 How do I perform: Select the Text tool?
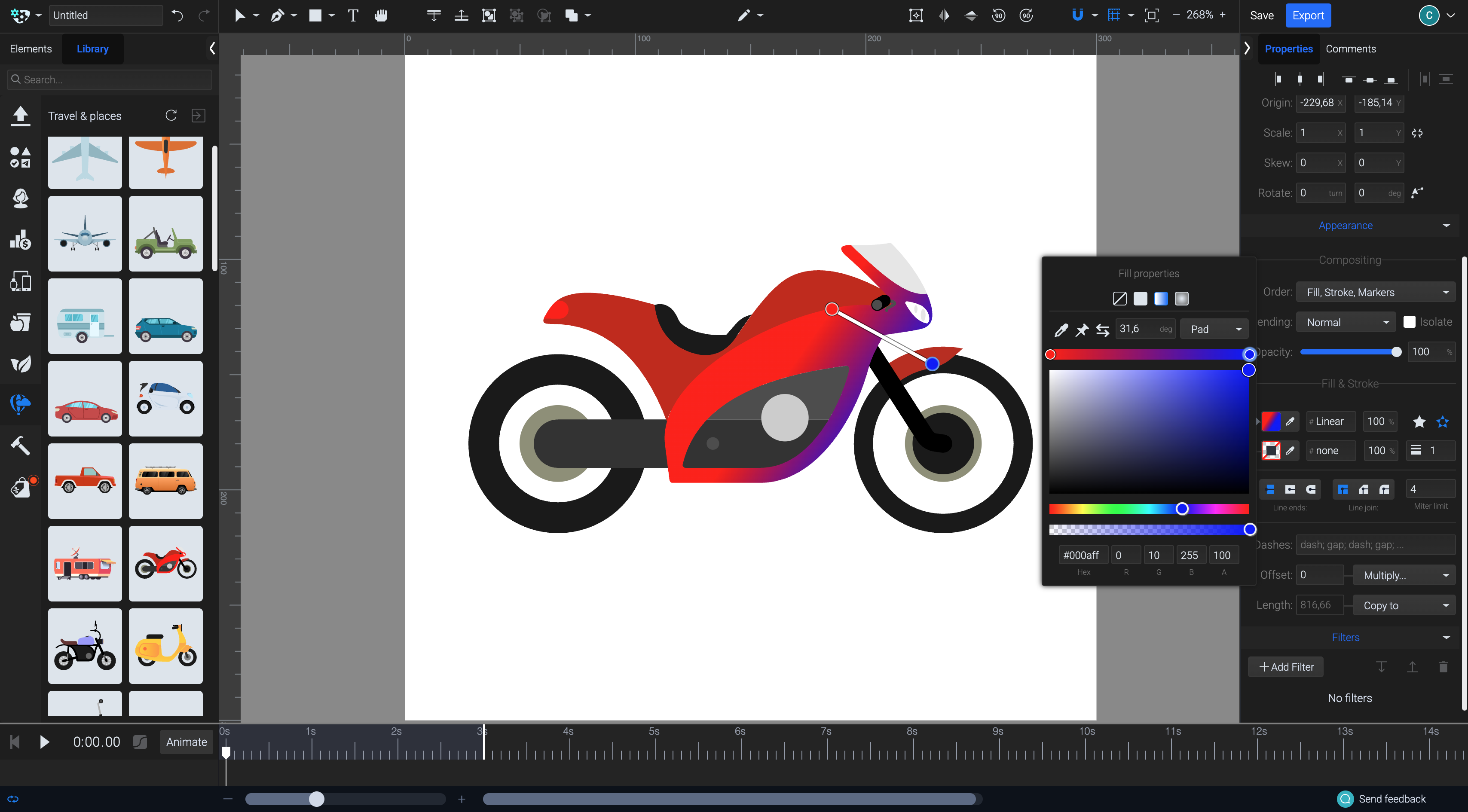click(x=353, y=15)
